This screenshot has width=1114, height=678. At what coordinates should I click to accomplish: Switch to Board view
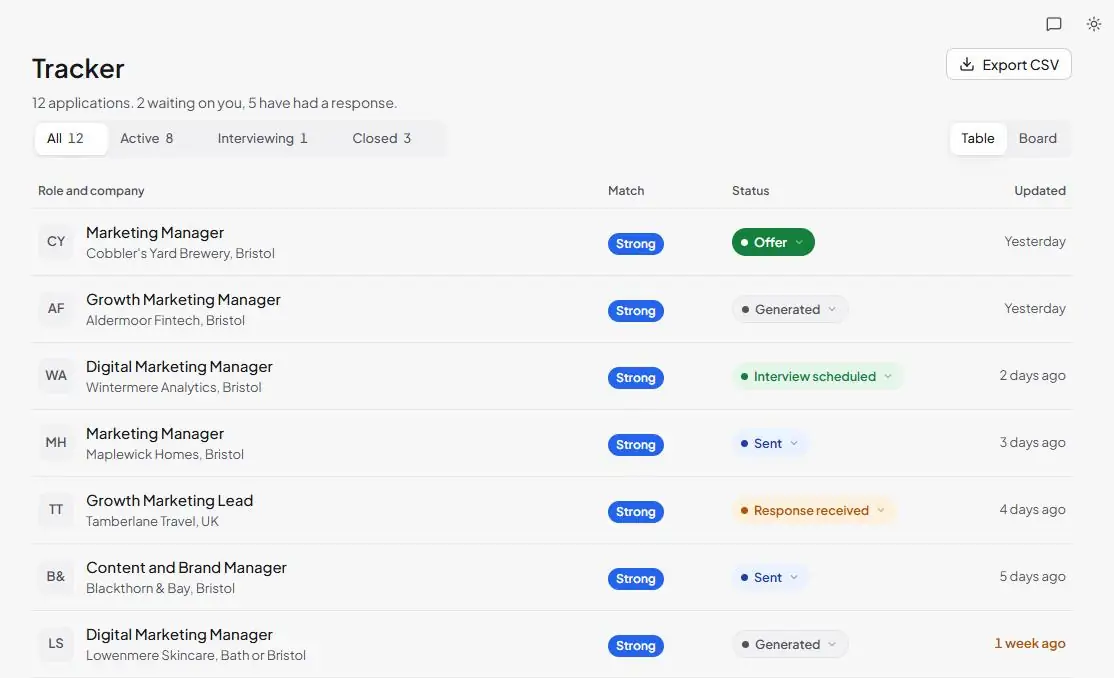coord(1037,139)
